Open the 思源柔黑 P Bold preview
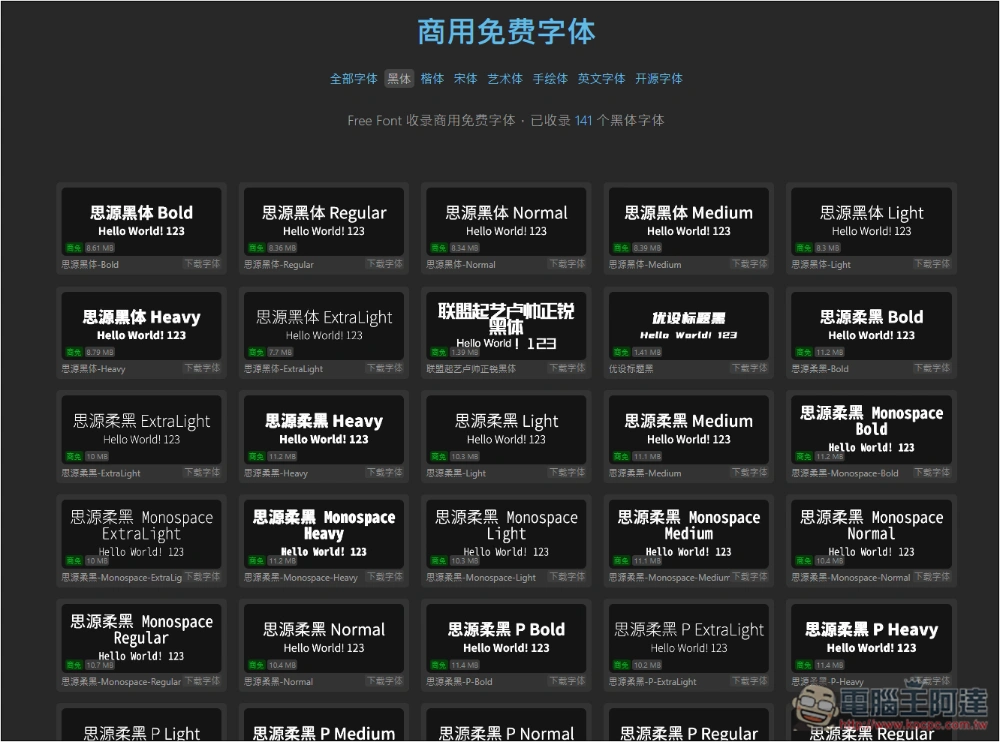 [506, 638]
